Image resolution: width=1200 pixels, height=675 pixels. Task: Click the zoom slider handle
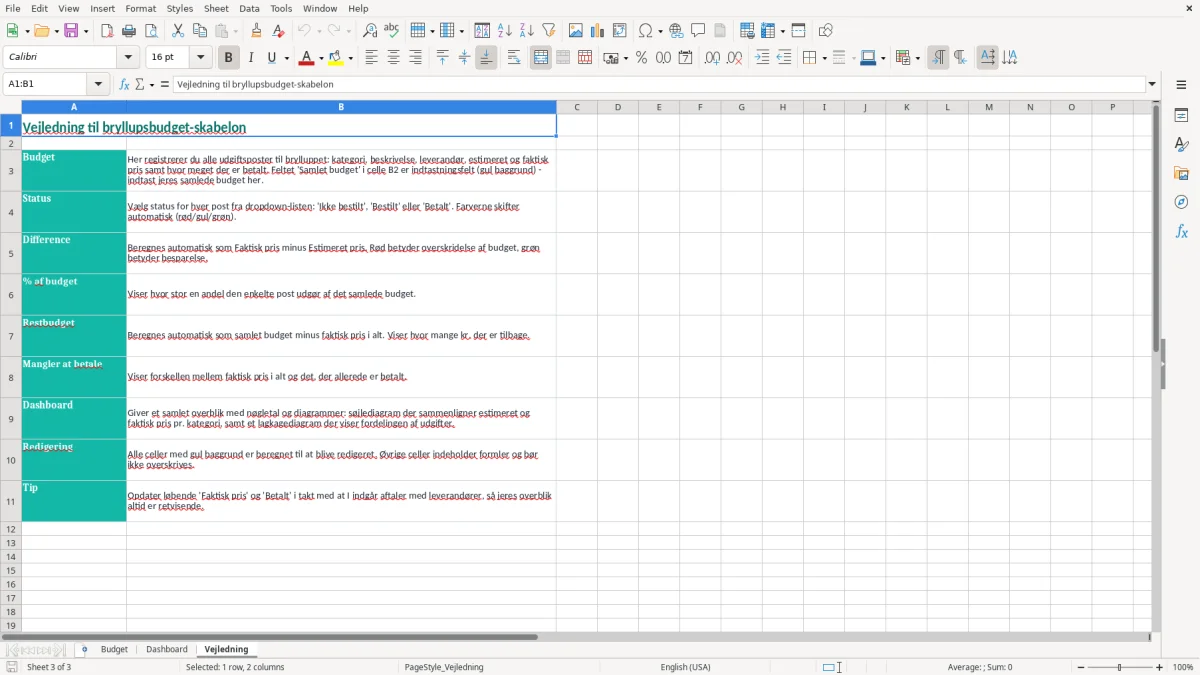tap(1119, 667)
